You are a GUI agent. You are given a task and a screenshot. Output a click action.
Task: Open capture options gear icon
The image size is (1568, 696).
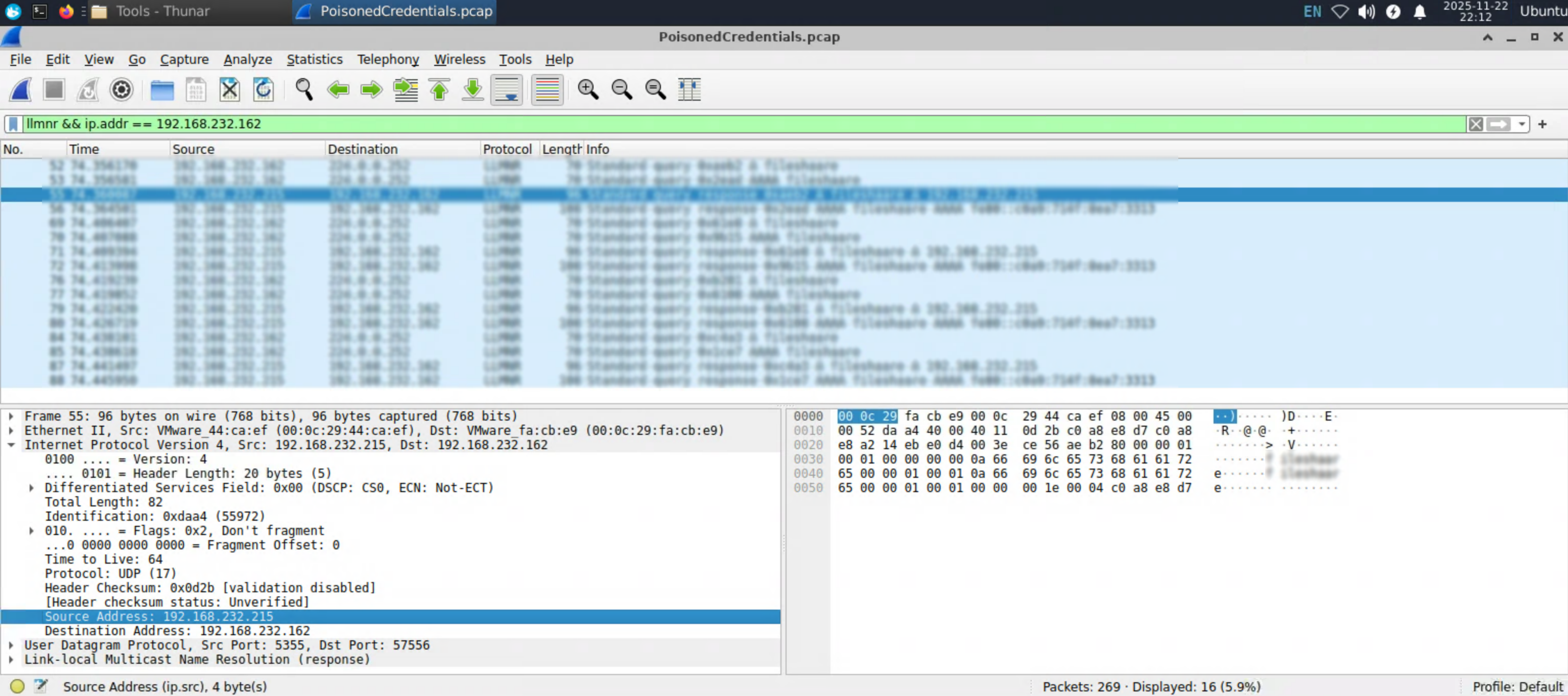coord(121,89)
